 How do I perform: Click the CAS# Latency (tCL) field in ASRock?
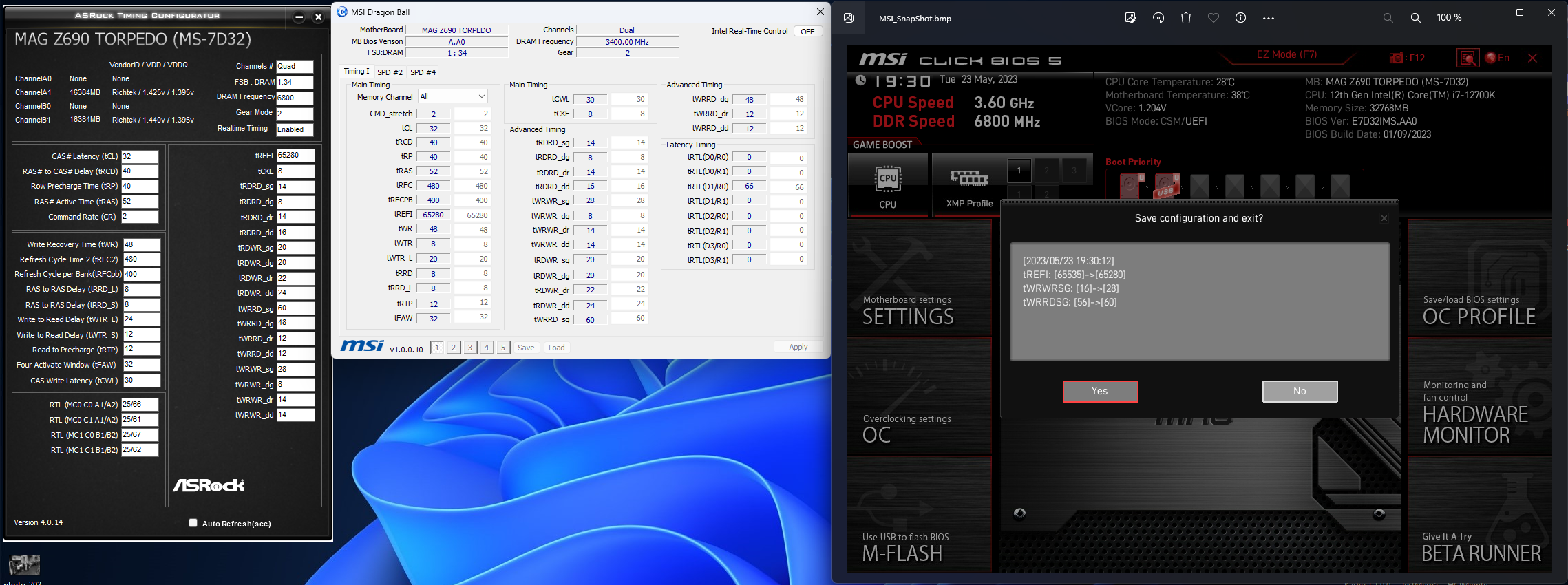[140, 157]
